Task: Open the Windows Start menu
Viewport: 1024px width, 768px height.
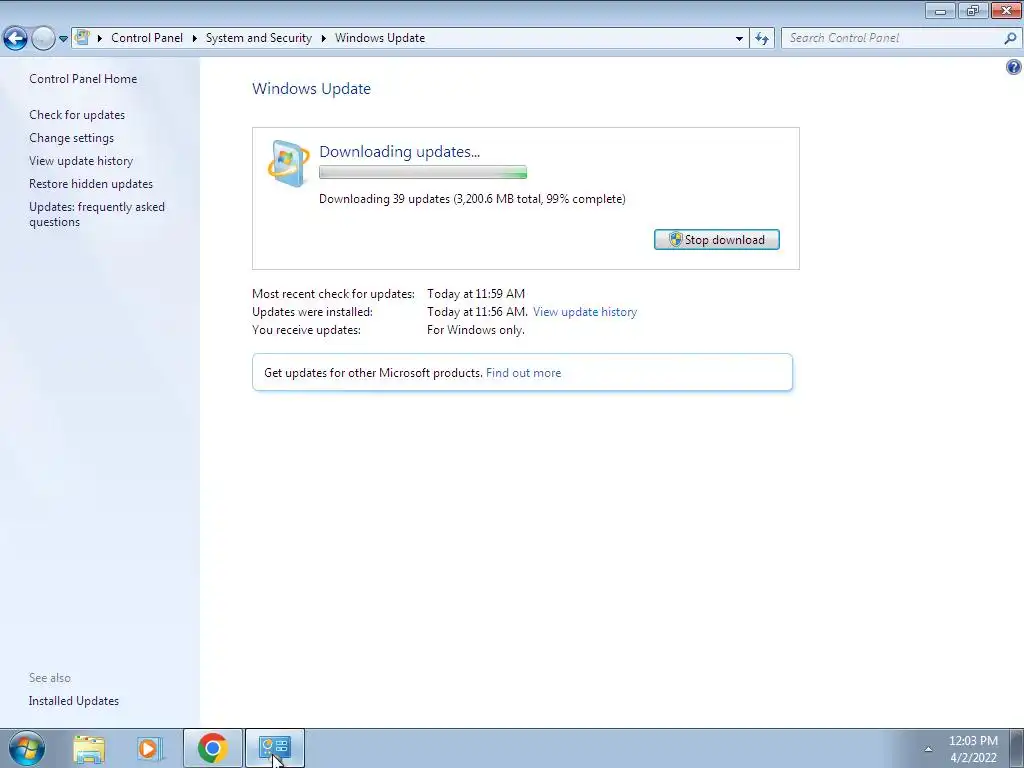Action: tap(27, 748)
